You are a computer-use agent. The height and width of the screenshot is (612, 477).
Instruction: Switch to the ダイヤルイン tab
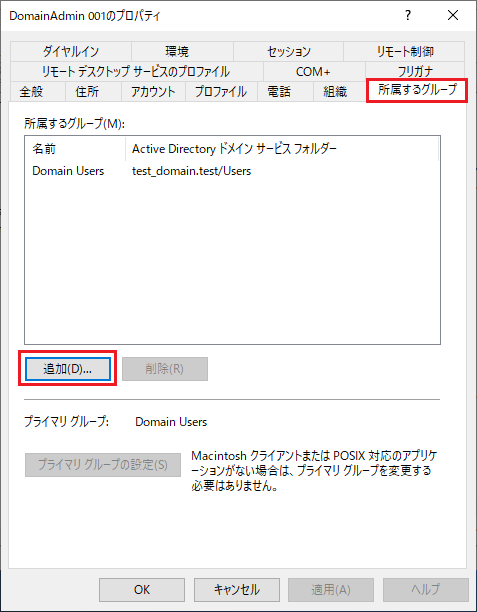pos(71,51)
